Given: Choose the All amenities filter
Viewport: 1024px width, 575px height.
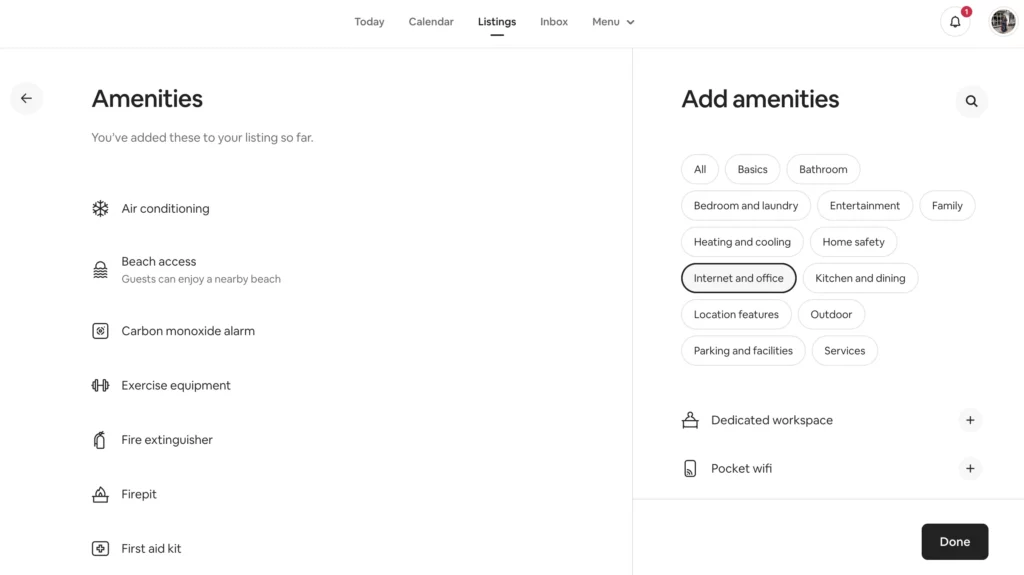Looking at the screenshot, I should pos(700,169).
